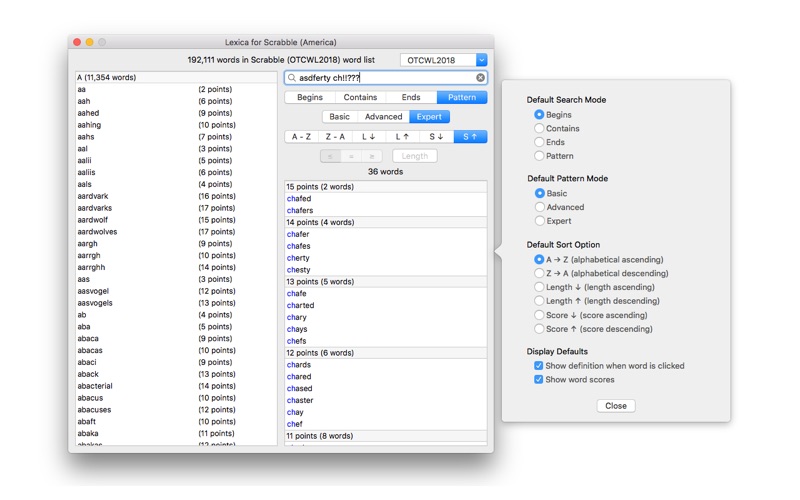Viewport: 800px width, 500px height.
Task: Click the word charted in results
Action: point(301,305)
